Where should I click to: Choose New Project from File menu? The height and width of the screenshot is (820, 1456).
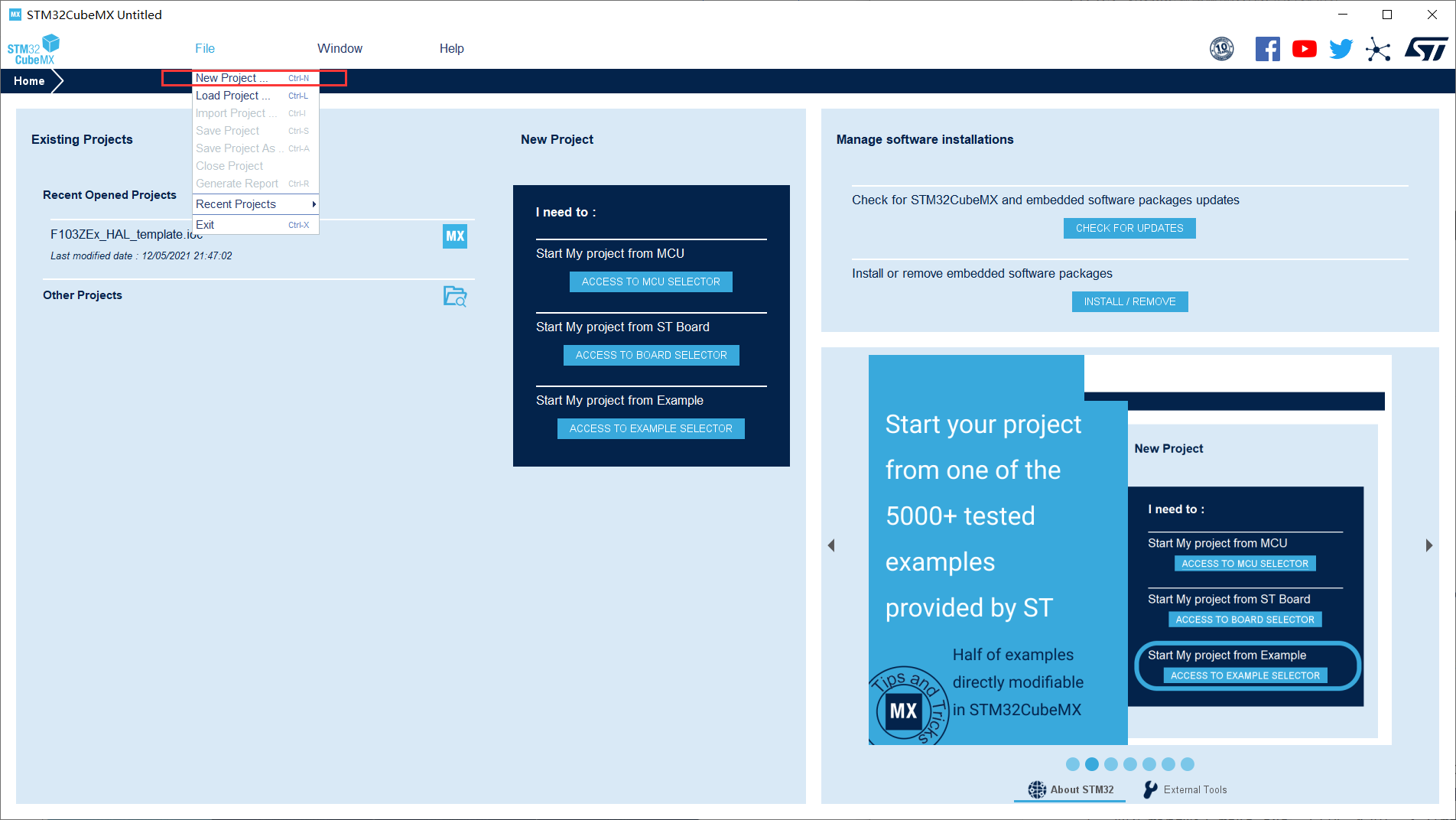(x=255, y=78)
